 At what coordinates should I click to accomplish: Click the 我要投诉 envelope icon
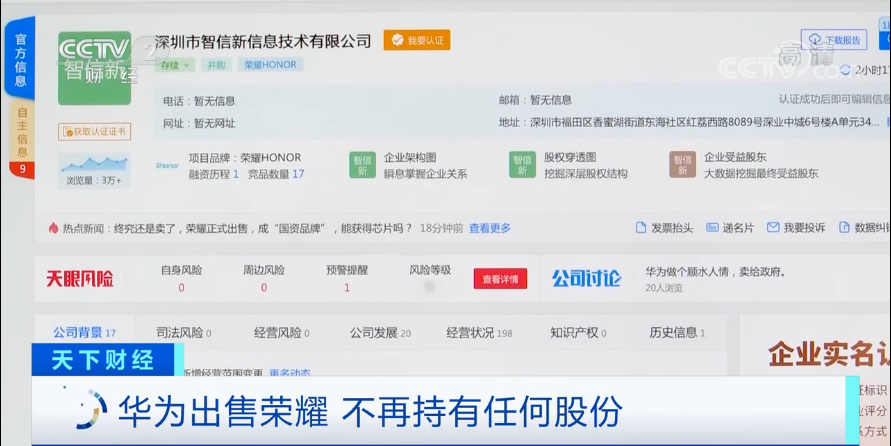point(773,227)
